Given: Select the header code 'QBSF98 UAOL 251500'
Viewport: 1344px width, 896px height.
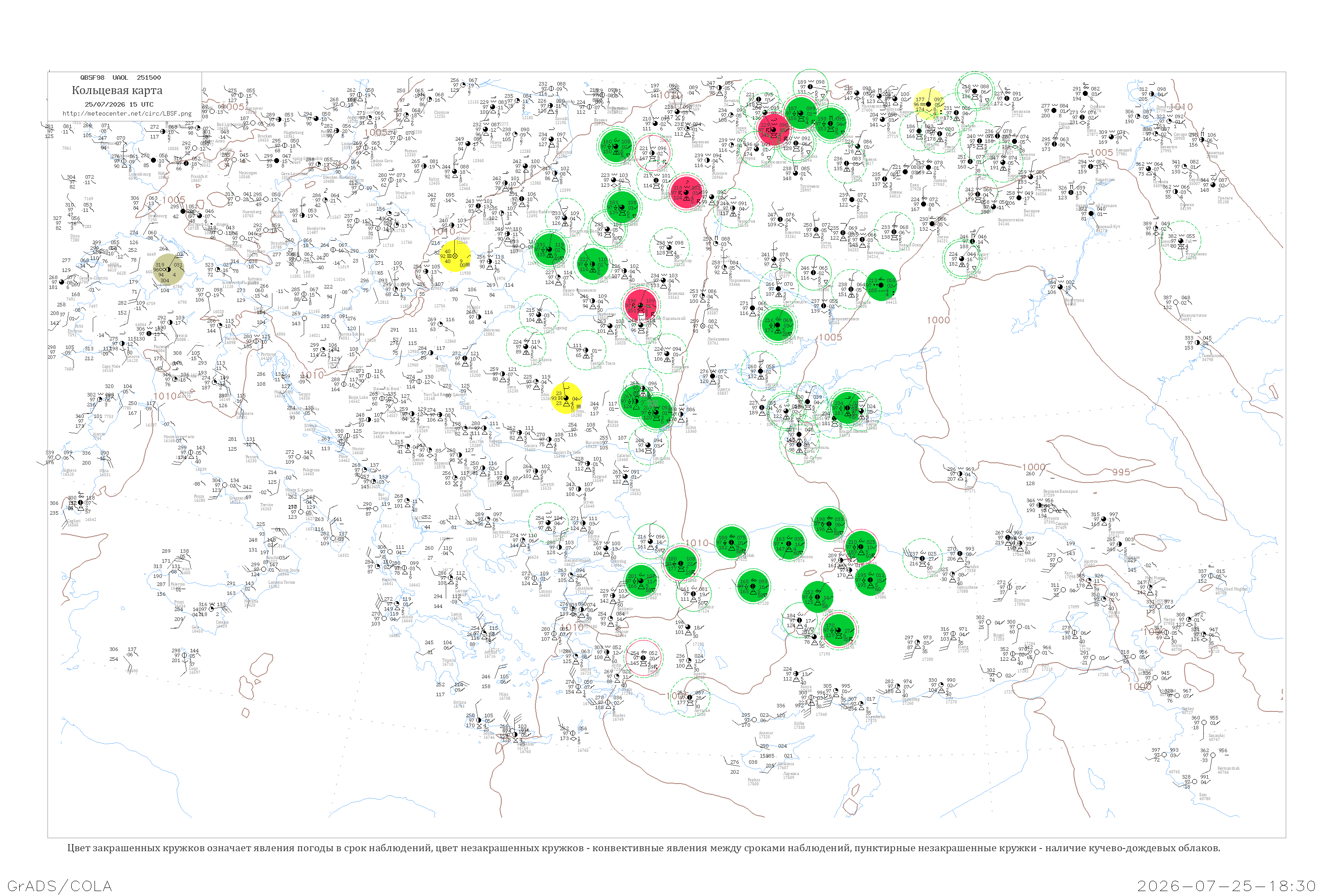Looking at the screenshot, I should pos(121,77).
